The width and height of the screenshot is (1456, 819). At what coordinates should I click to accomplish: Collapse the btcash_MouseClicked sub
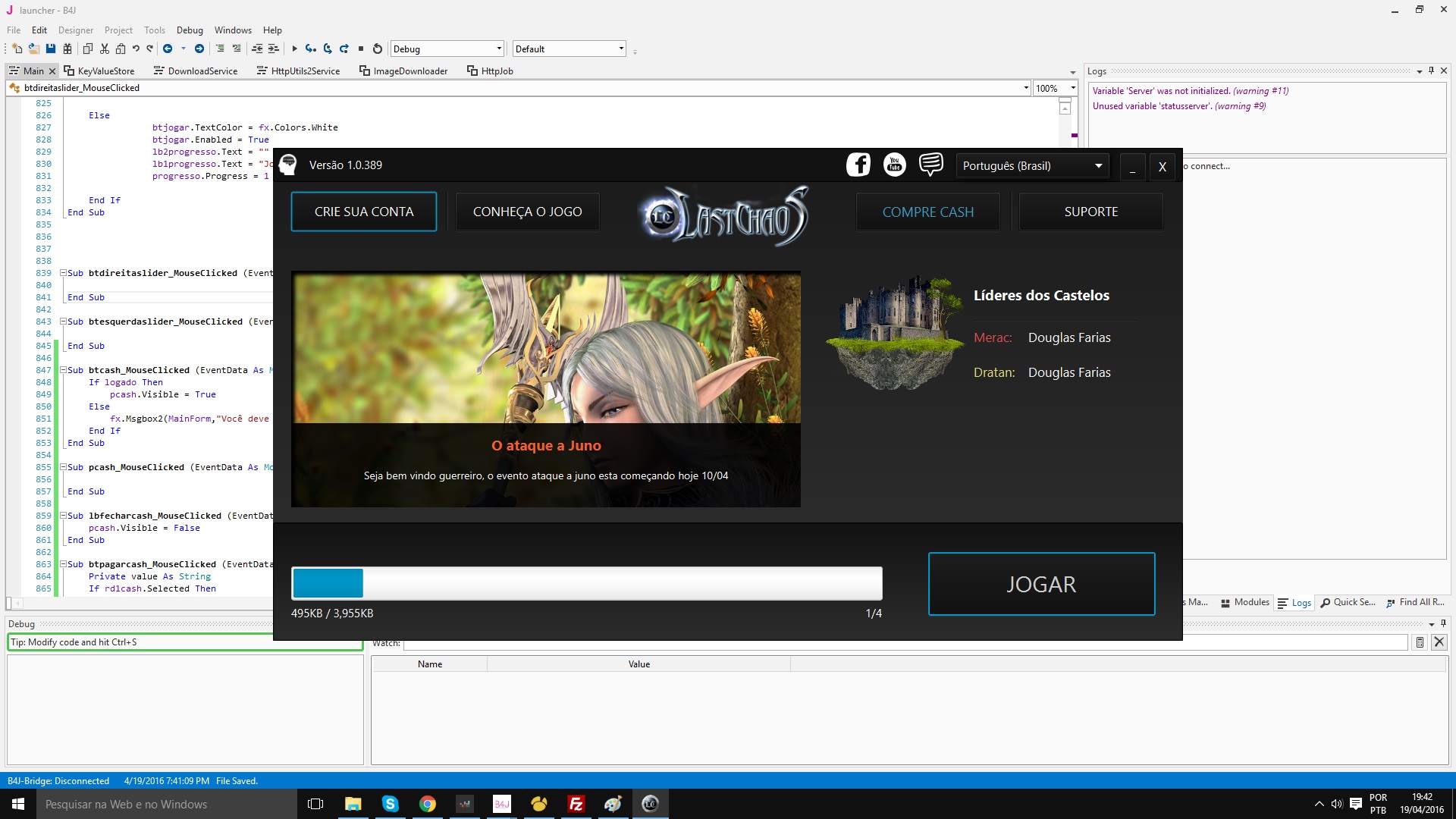click(64, 370)
